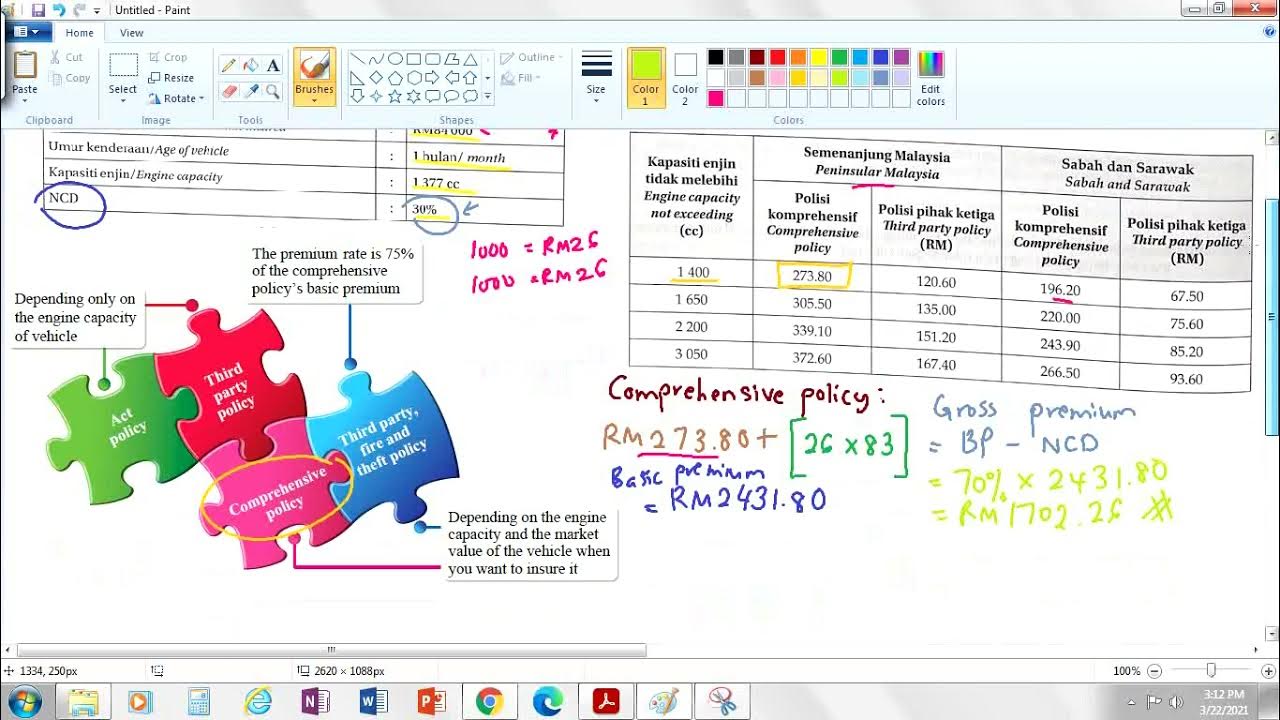Screen dimensions: 1280x720
Task: Select the Fill with color bucket tool
Action: [x=251, y=65]
